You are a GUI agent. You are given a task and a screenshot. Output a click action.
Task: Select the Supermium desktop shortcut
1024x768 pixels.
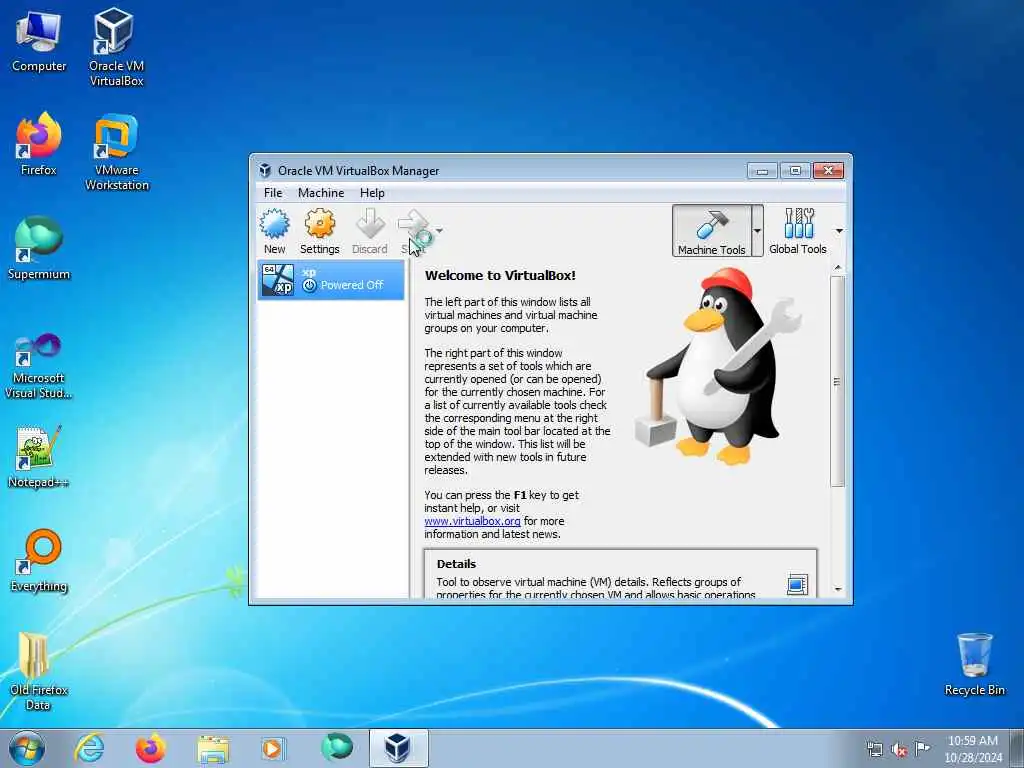pos(39,248)
